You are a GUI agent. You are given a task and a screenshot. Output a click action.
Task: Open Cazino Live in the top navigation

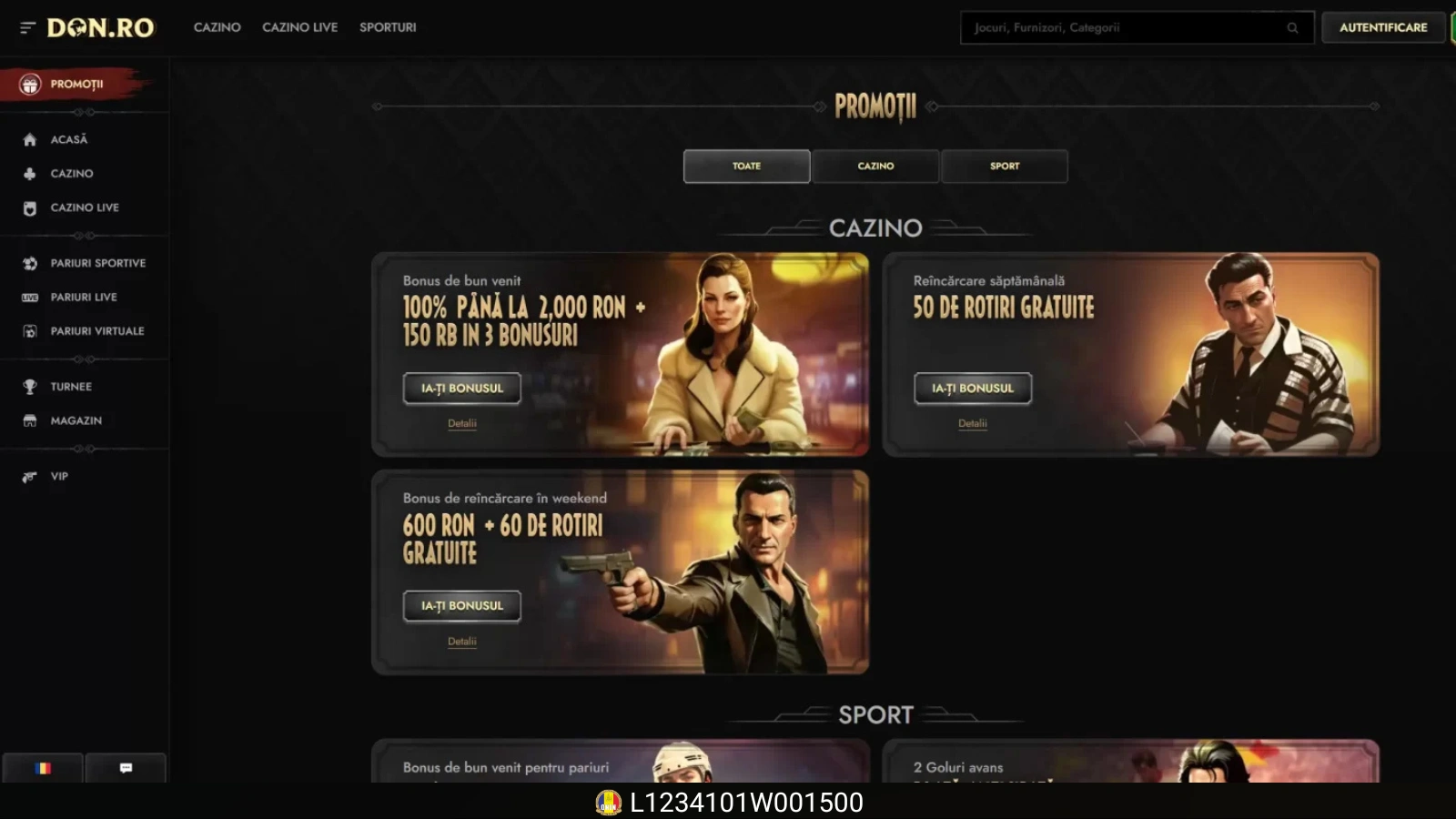(299, 27)
